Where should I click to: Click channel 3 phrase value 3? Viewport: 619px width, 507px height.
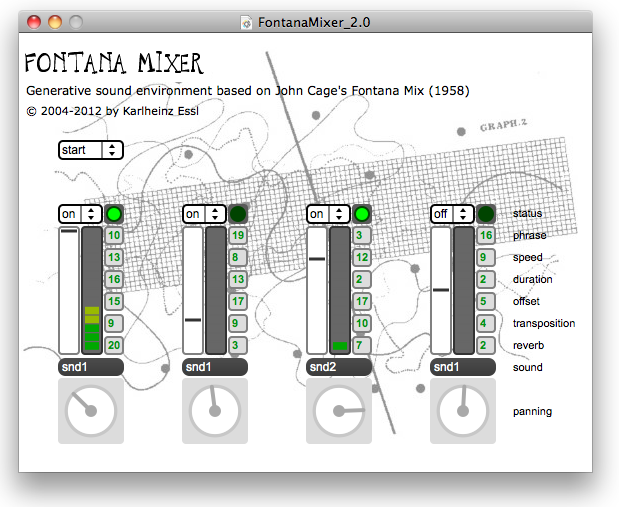362,236
